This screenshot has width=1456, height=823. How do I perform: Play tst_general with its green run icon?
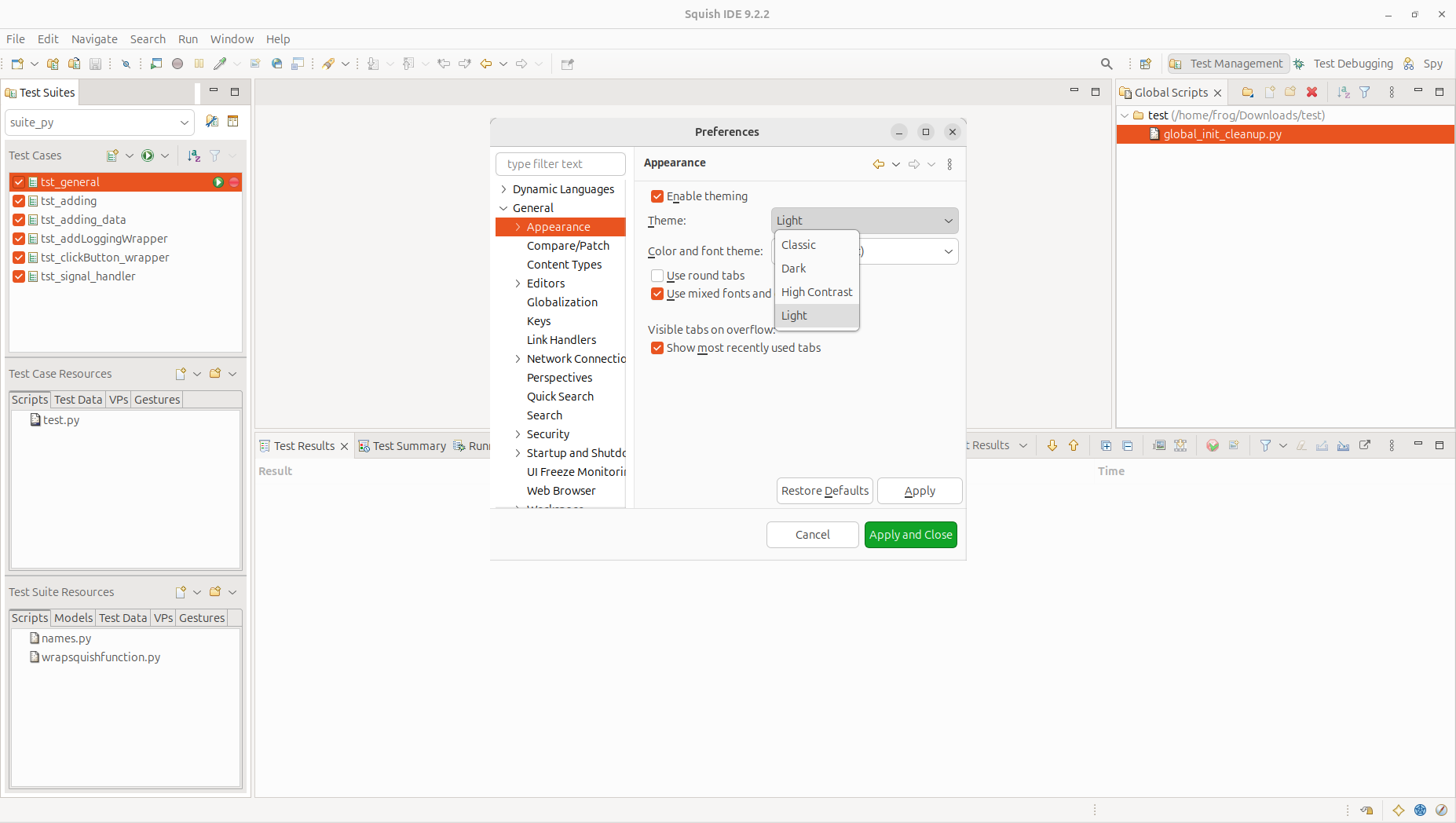[218, 182]
